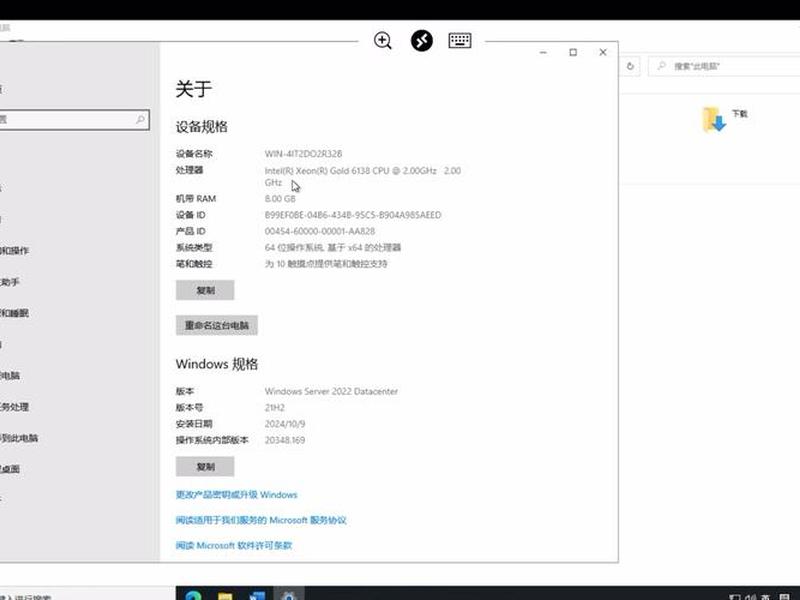Click Windows Server 2022 Datacenter text
This screenshot has width=800, height=600.
click(x=331, y=391)
